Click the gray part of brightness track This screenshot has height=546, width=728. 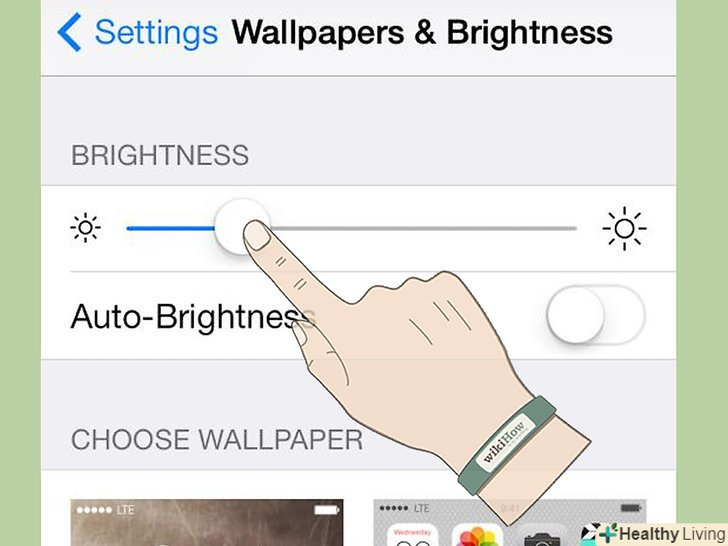pos(423,228)
